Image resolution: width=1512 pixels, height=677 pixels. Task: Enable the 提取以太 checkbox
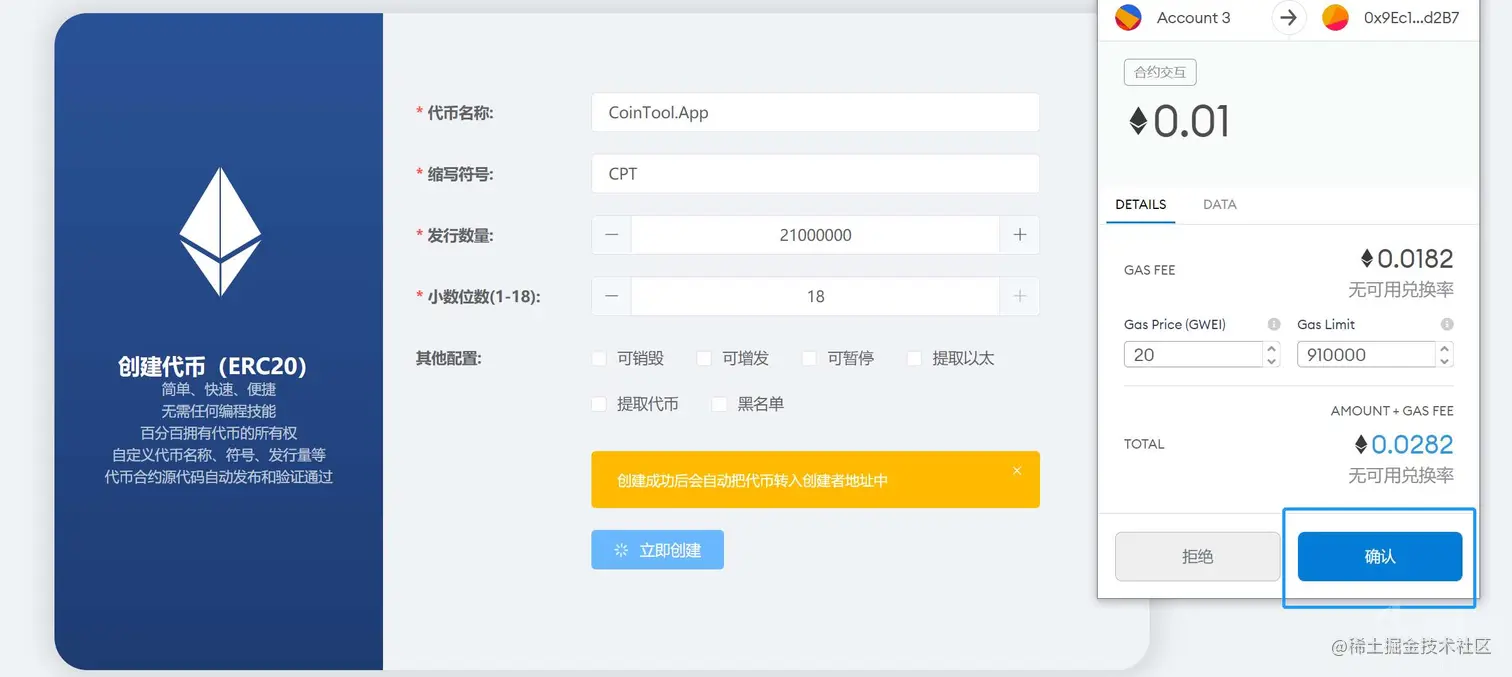(914, 358)
